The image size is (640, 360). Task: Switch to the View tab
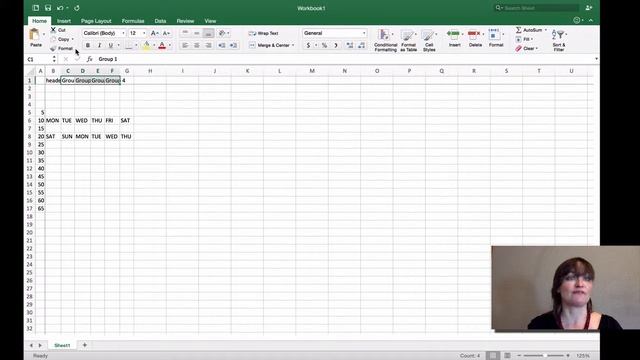point(210,21)
